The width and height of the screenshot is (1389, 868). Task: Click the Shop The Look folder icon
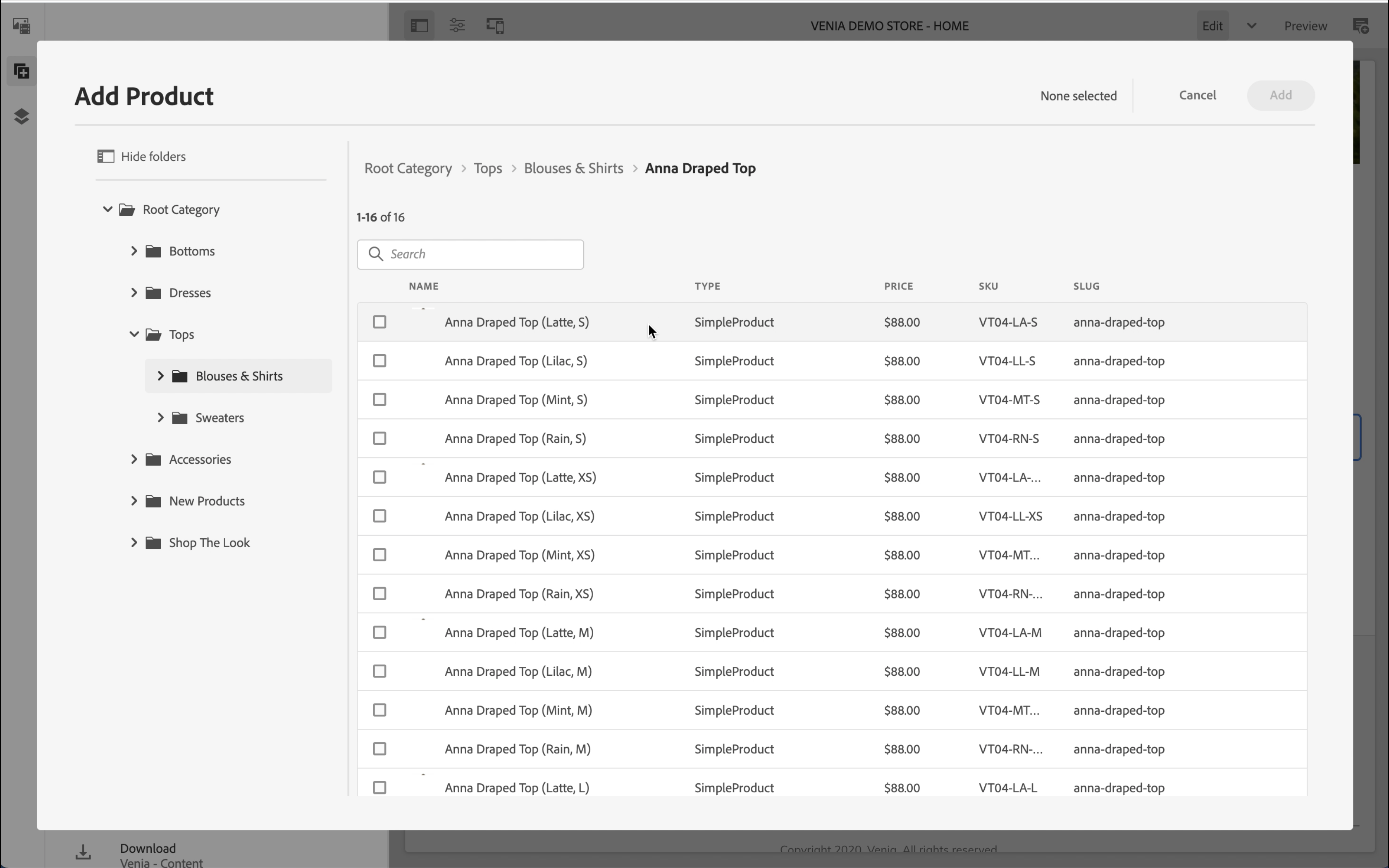pyautogui.click(x=153, y=542)
